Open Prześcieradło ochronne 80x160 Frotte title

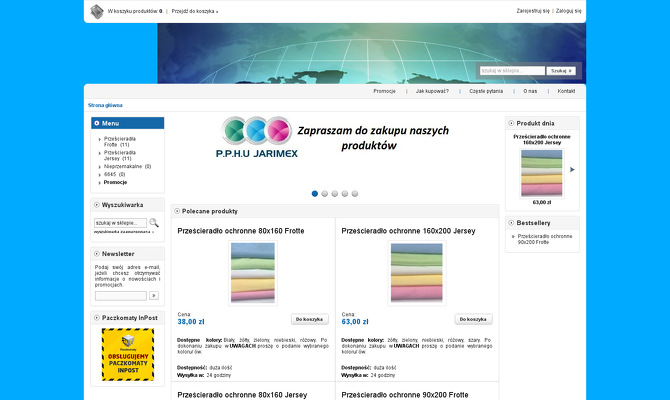(x=241, y=231)
